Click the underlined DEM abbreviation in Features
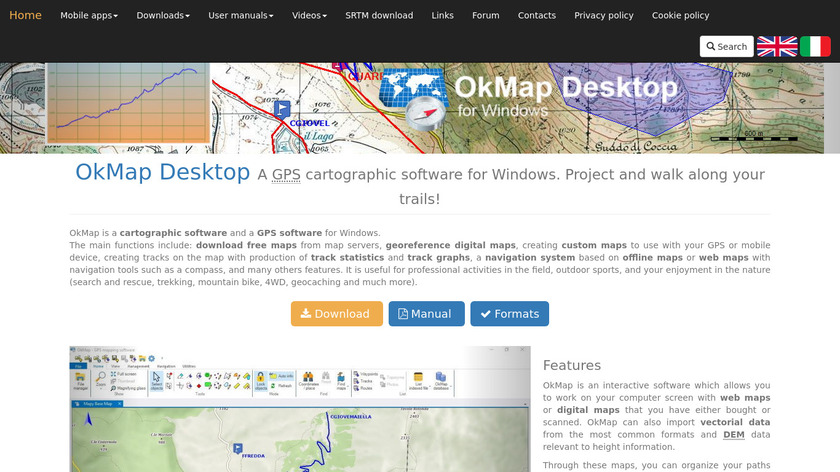 point(733,434)
